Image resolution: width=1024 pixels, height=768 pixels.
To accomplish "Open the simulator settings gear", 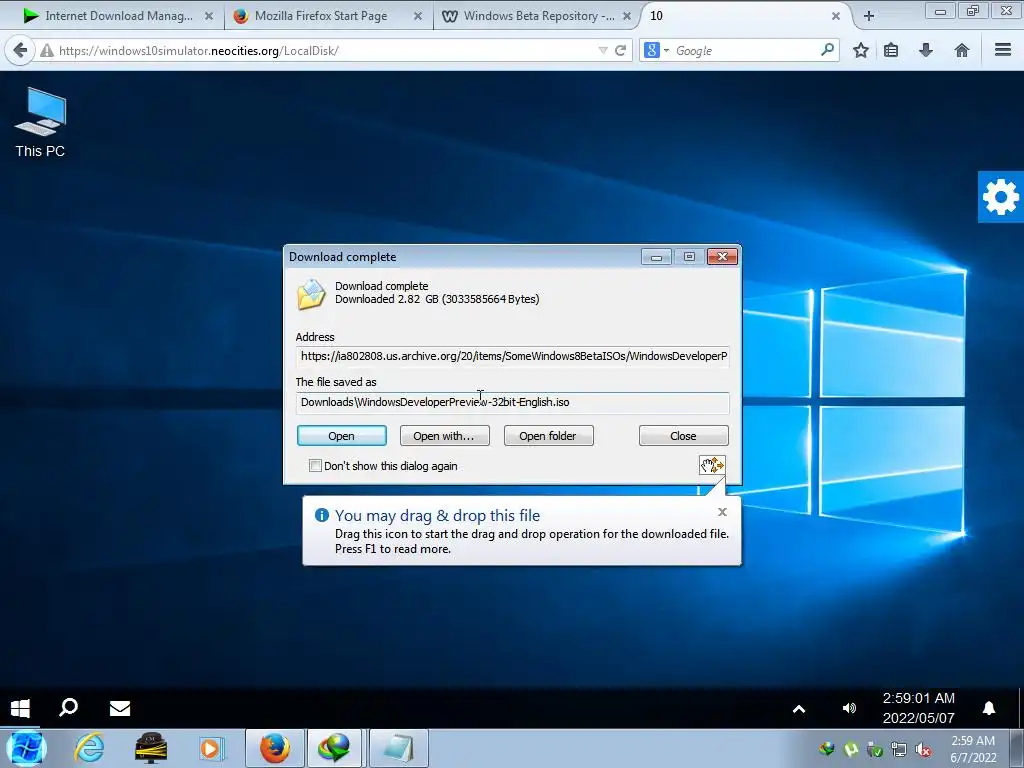I will point(1000,197).
